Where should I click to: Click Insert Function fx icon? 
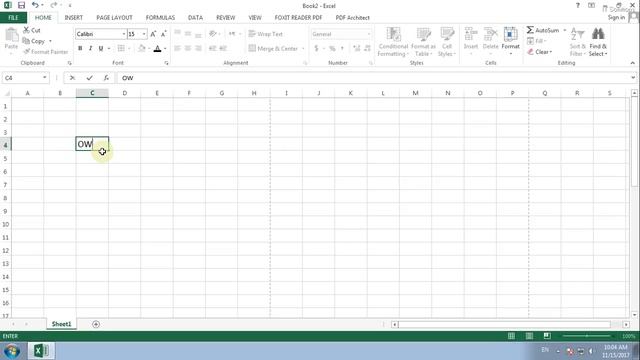[x=106, y=78]
